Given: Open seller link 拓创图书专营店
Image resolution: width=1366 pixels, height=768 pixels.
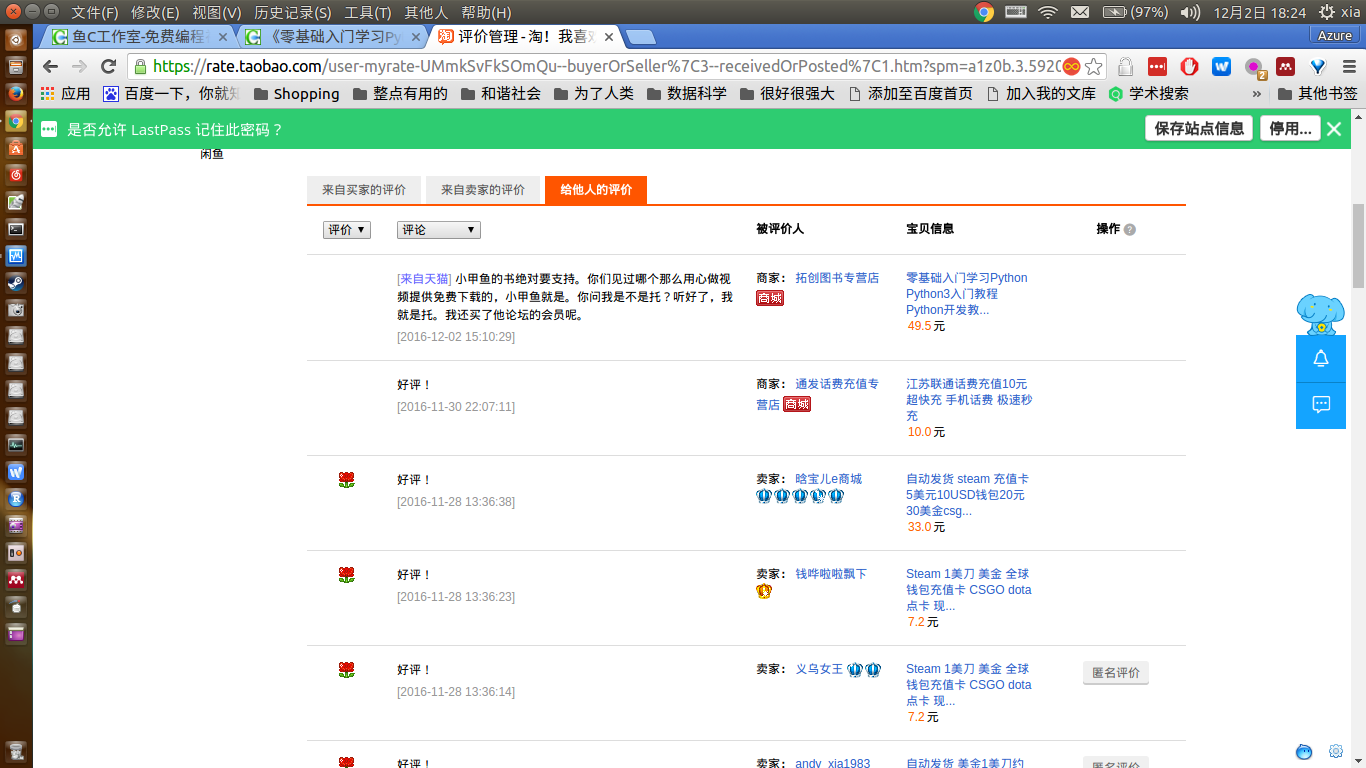Looking at the screenshot, I should [x=837, y=278].
